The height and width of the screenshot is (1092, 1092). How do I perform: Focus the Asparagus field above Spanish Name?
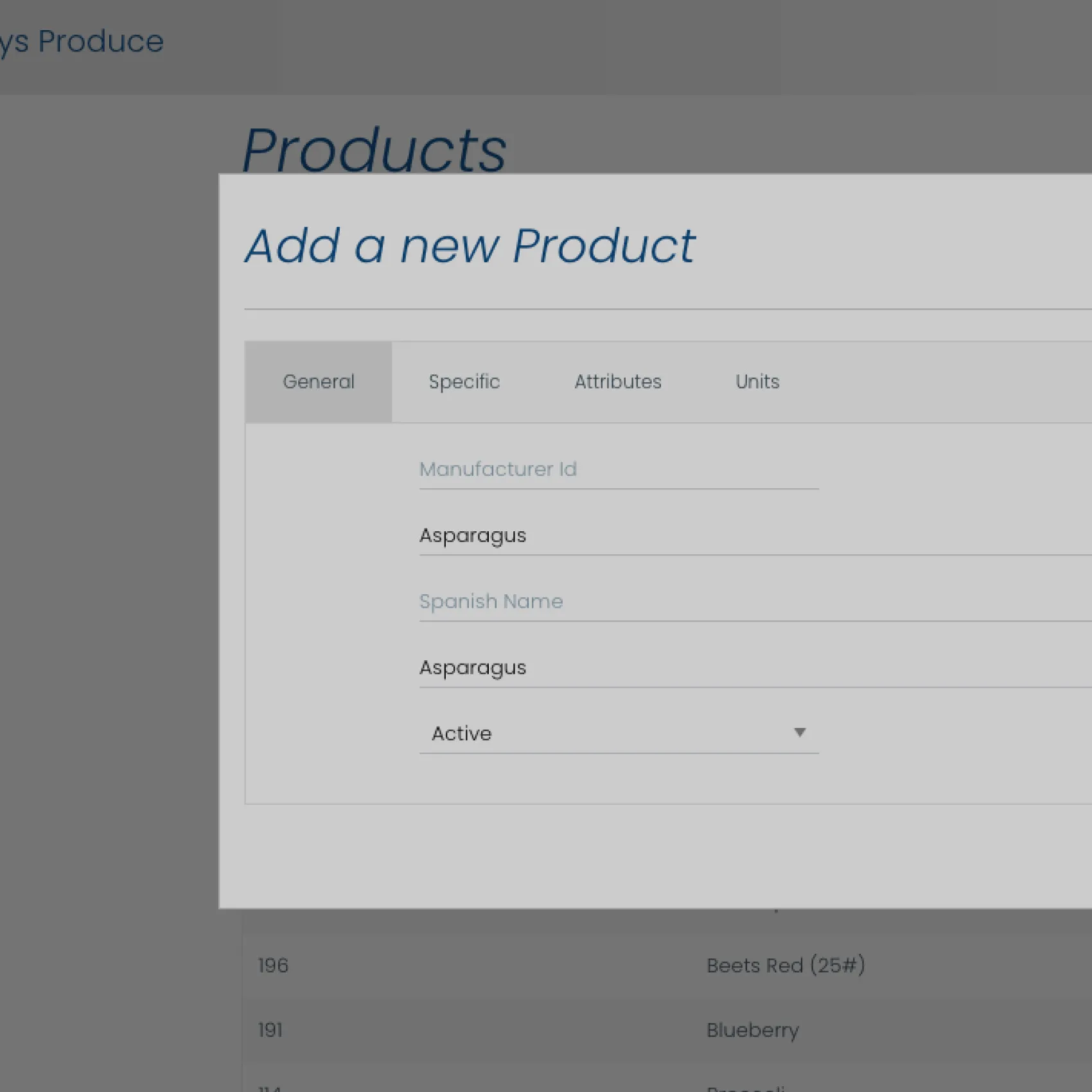[752, 536]
